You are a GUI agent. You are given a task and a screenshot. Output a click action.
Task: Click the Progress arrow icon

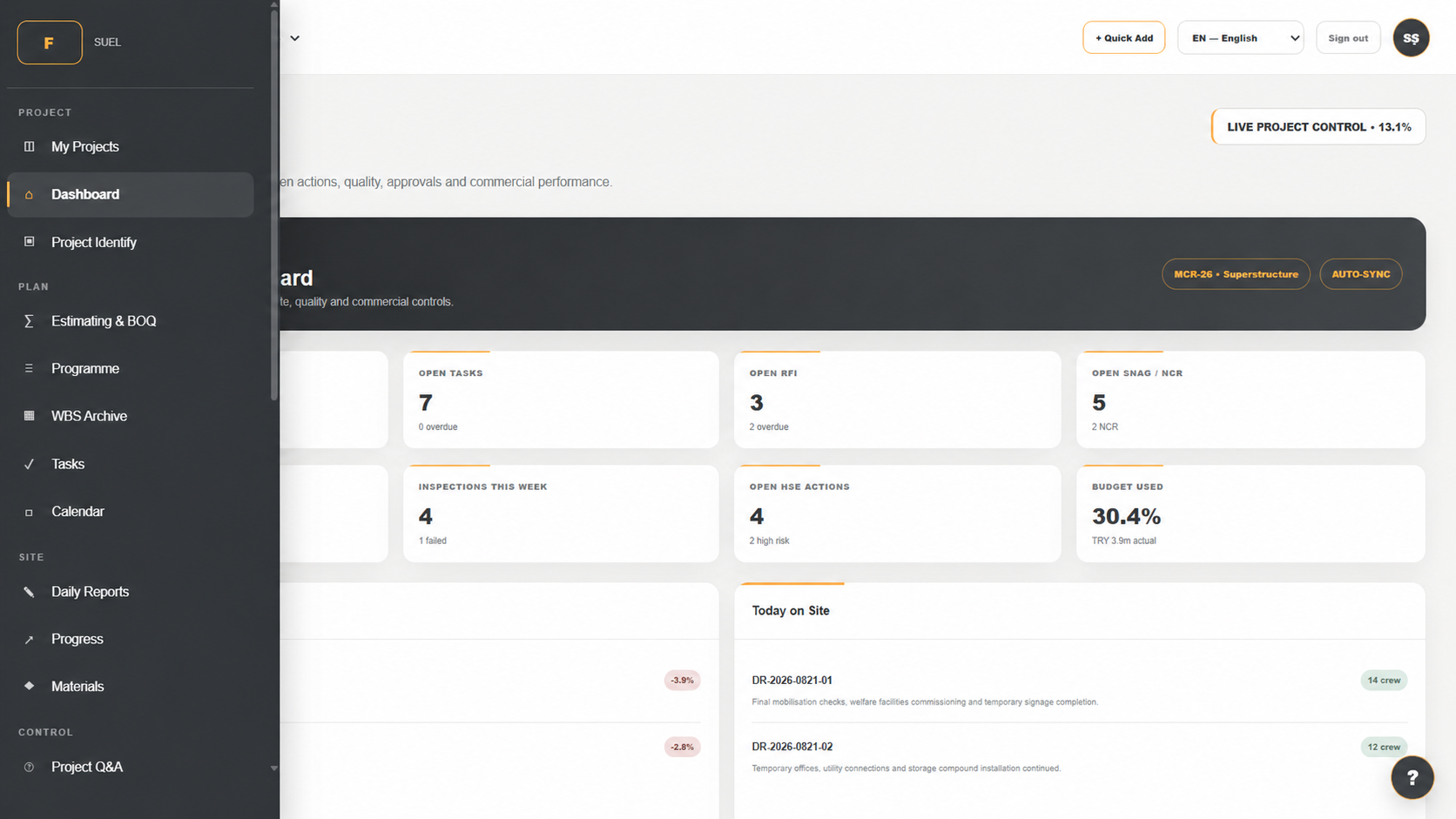29,639
